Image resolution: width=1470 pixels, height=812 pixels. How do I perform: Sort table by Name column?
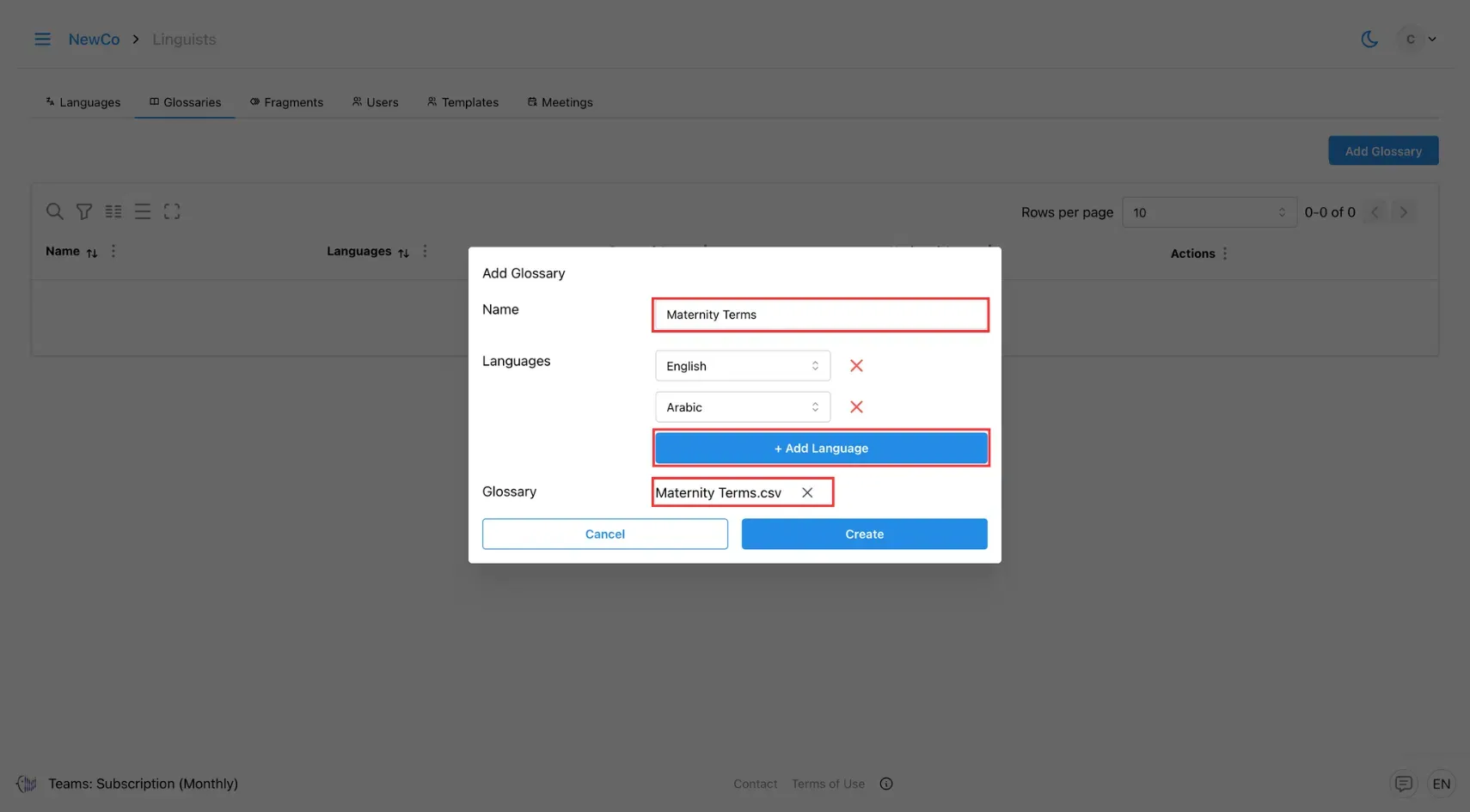coord(92,253)
